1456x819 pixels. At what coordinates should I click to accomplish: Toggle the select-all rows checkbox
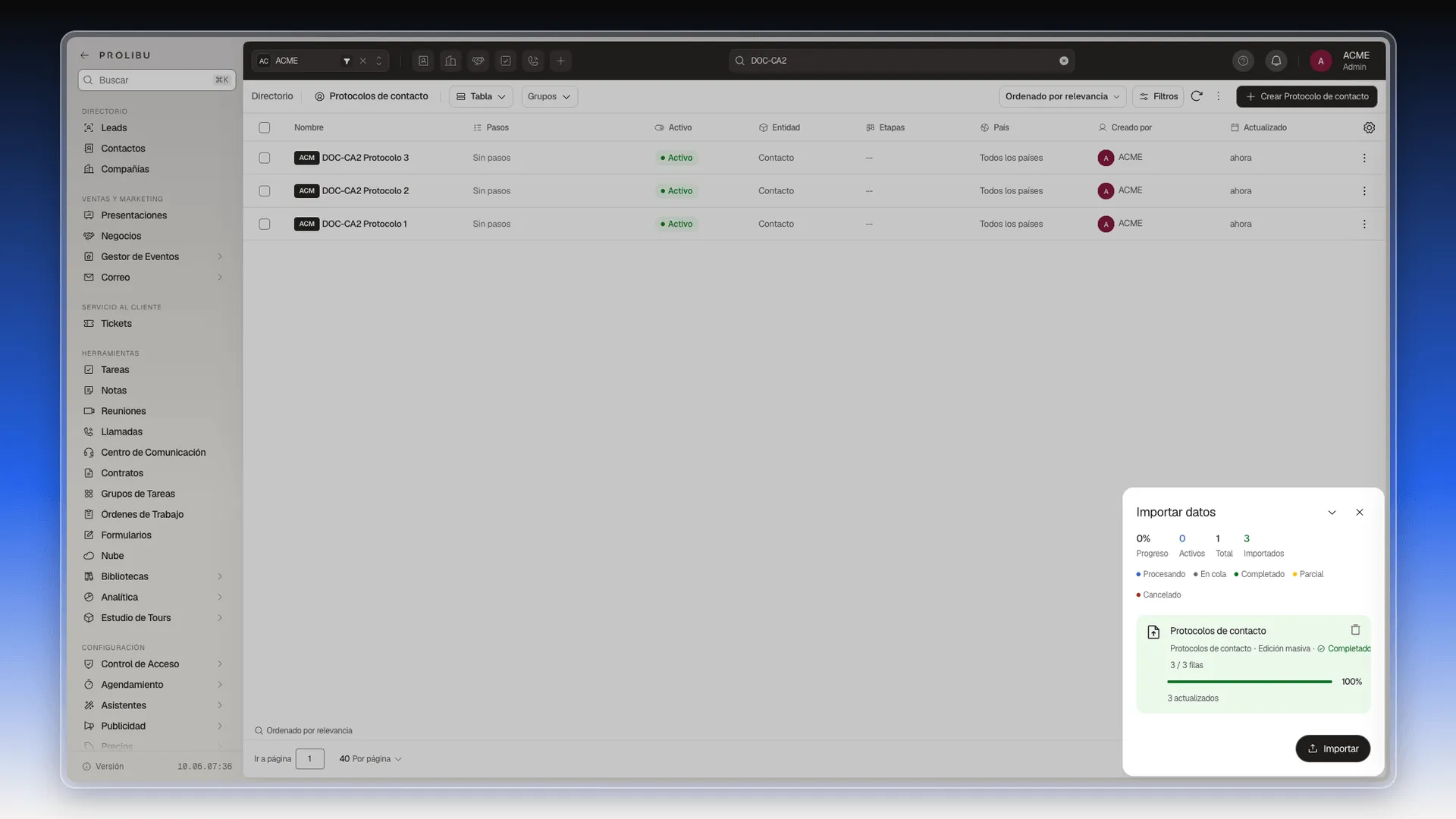(x=264, y=127)
